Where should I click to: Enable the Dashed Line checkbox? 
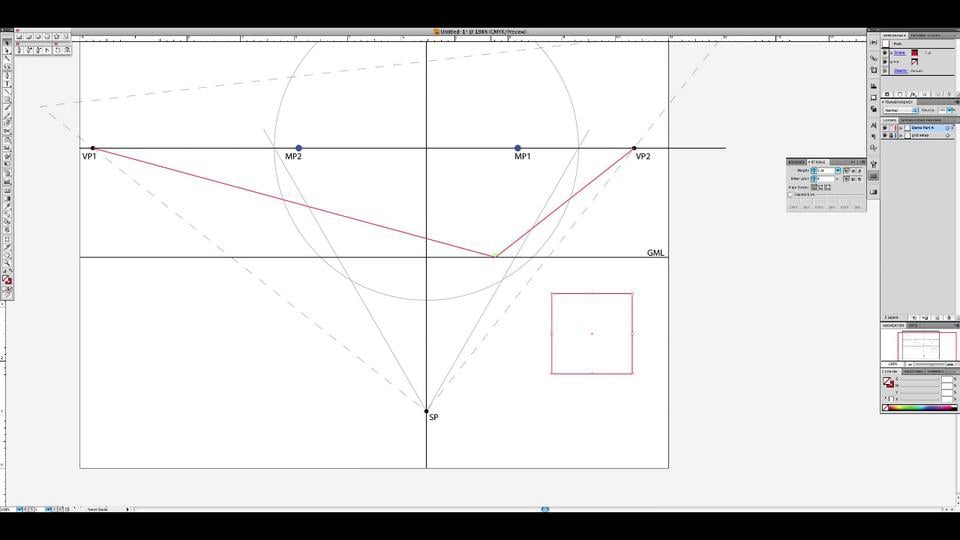click(790, 195)
